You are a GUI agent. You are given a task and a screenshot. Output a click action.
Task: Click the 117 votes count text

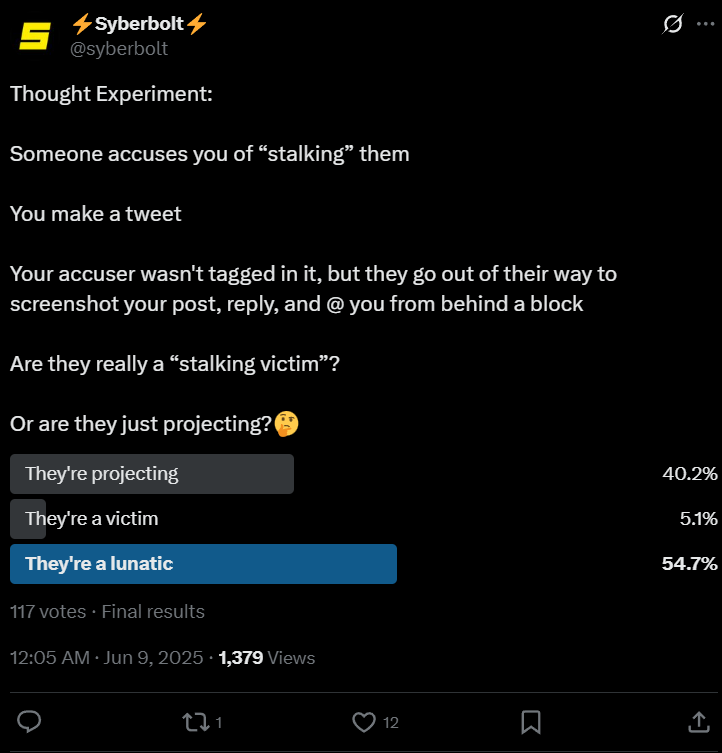[48, 612]
